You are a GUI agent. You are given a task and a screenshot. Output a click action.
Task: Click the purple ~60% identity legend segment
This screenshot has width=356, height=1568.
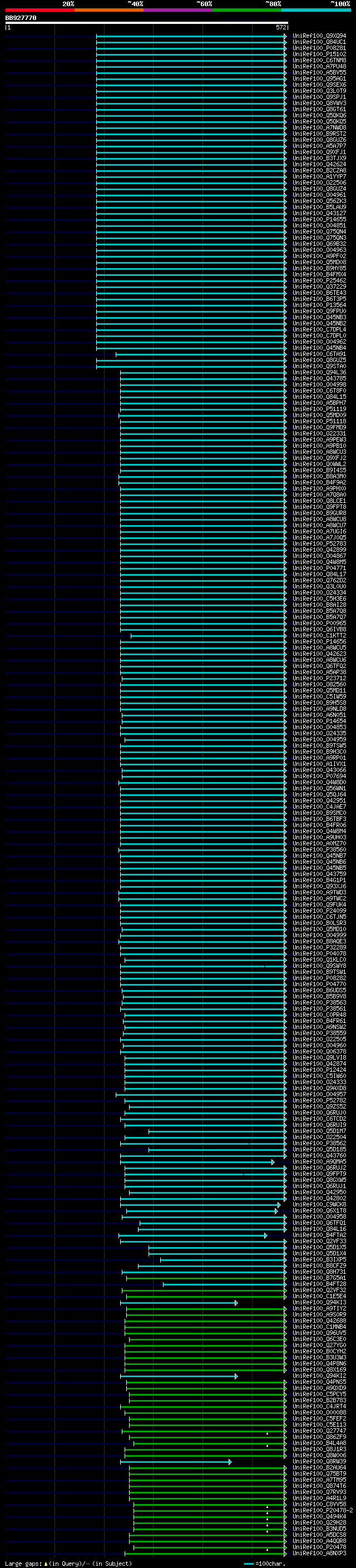(x=177, y=10)
